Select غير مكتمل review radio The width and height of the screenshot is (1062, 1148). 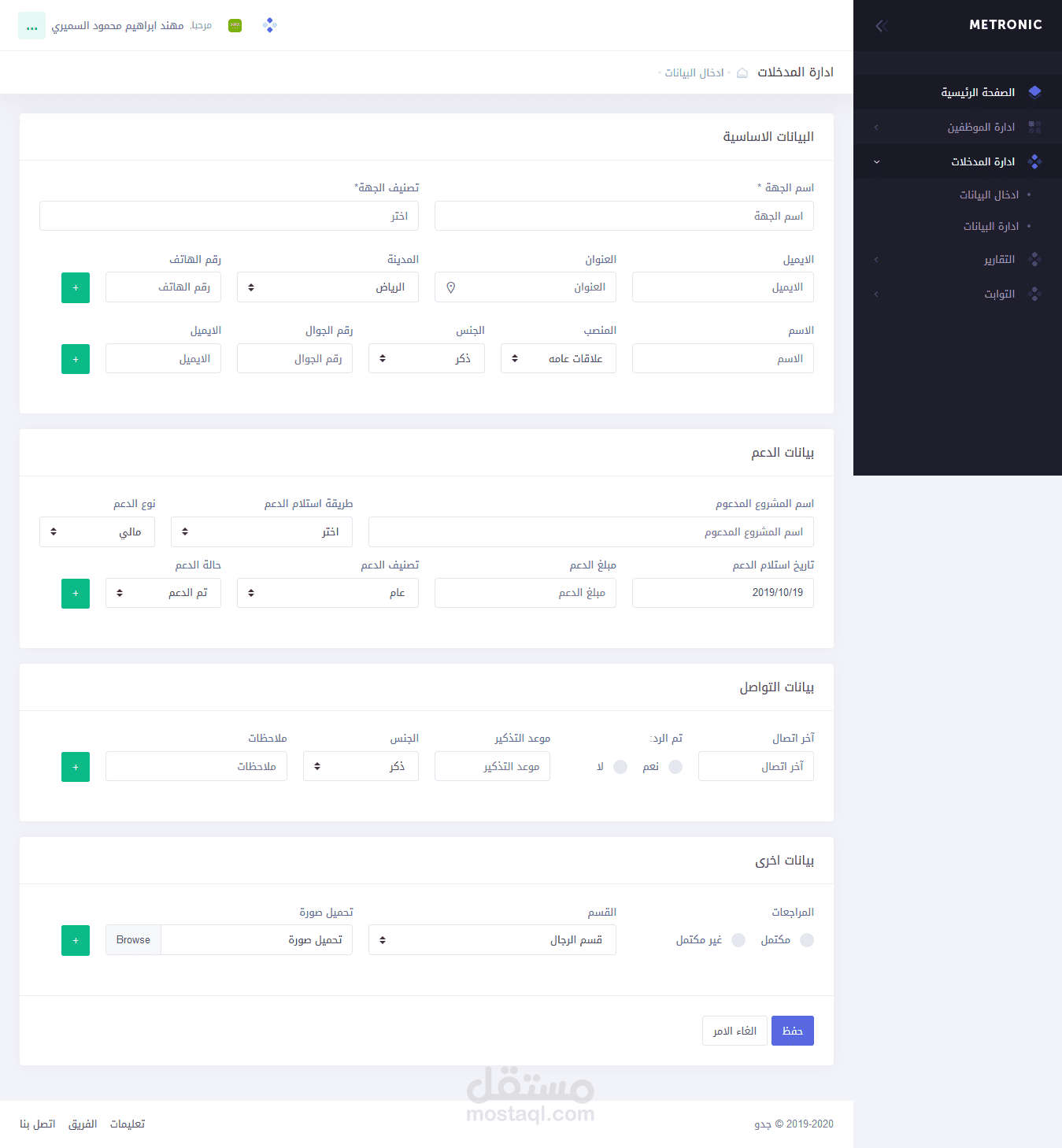(738, 940)
